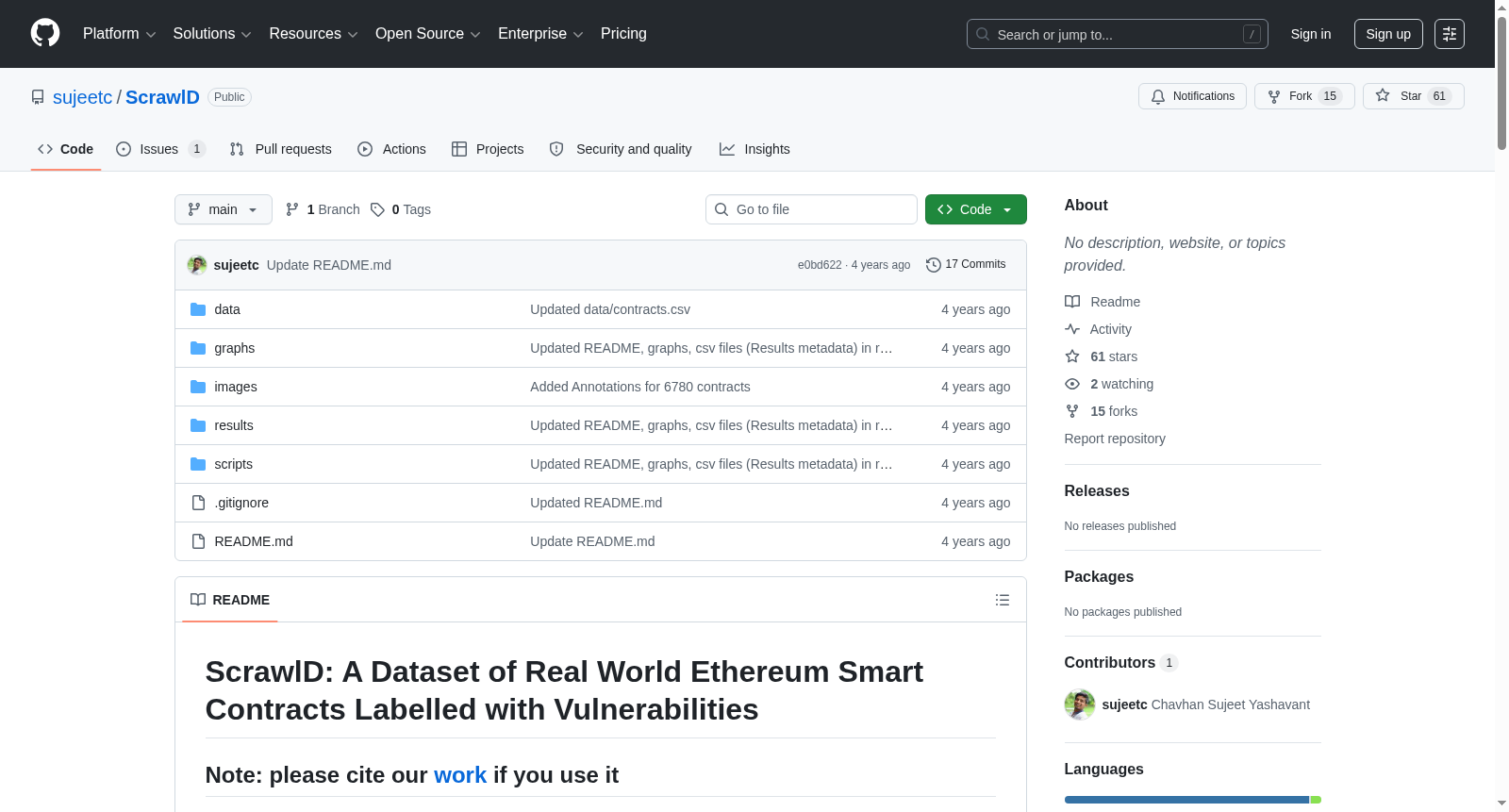Open the main branch selector dropdown
This screenshot has width=1509, height=812.
coord(224,209)
